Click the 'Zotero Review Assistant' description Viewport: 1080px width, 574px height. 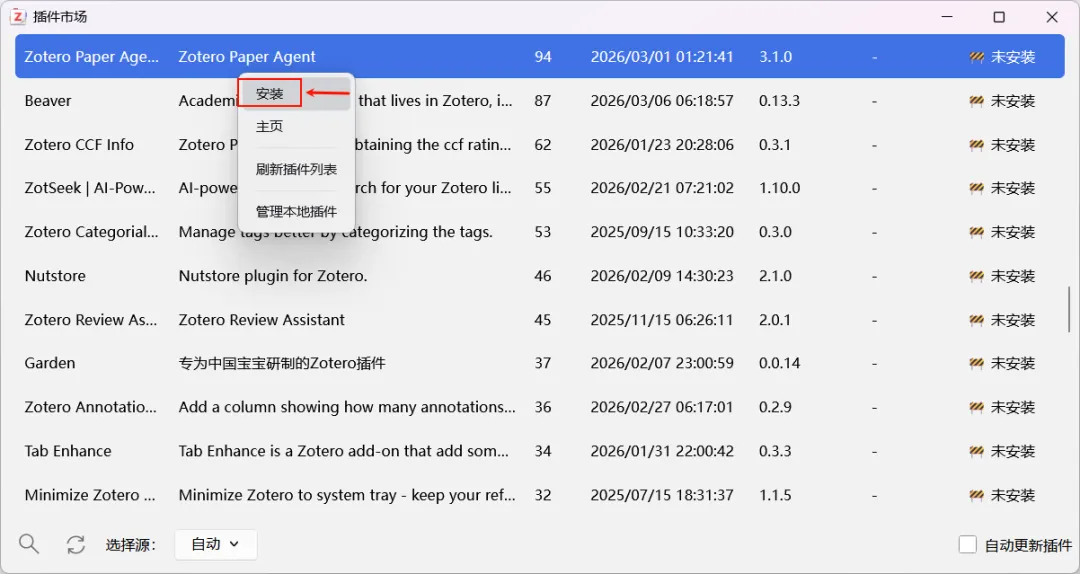262,320
